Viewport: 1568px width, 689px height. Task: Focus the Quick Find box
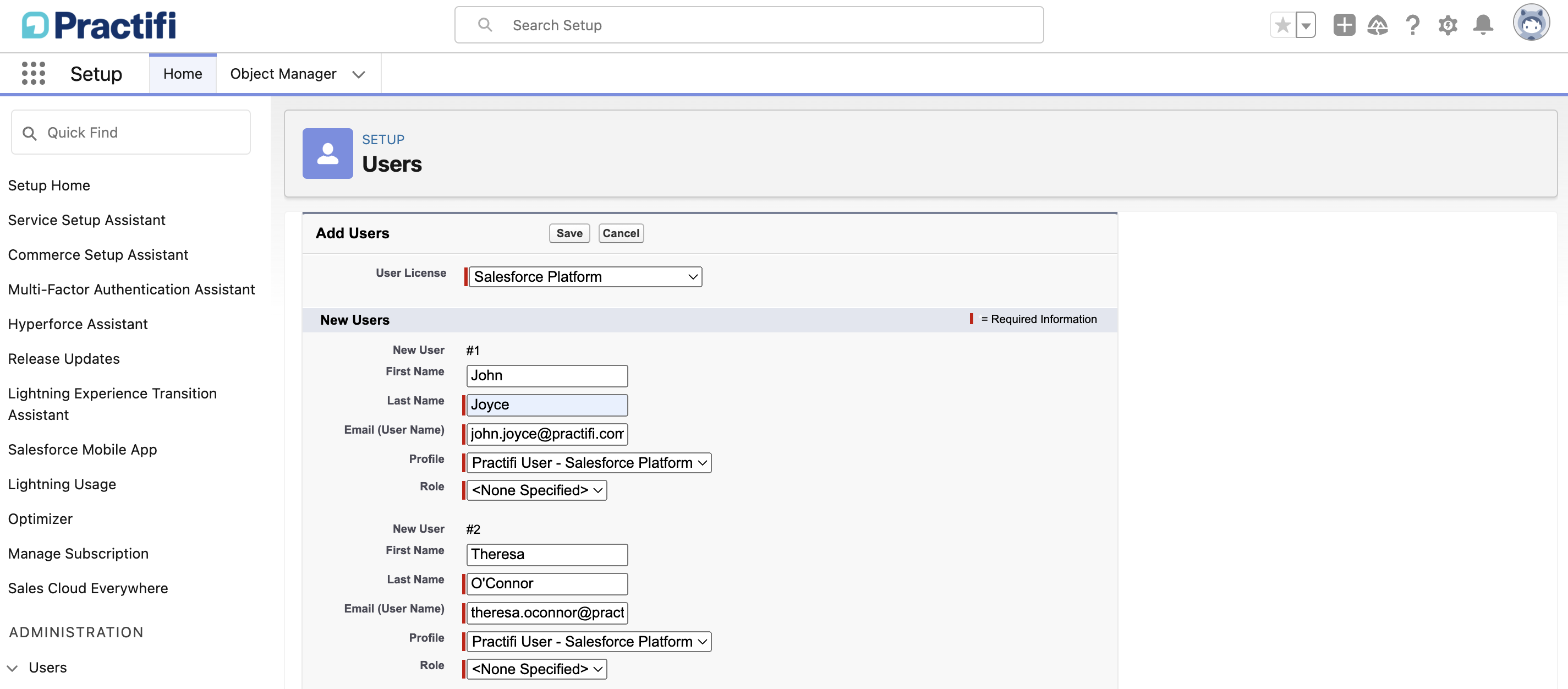[x=131, y=132]
